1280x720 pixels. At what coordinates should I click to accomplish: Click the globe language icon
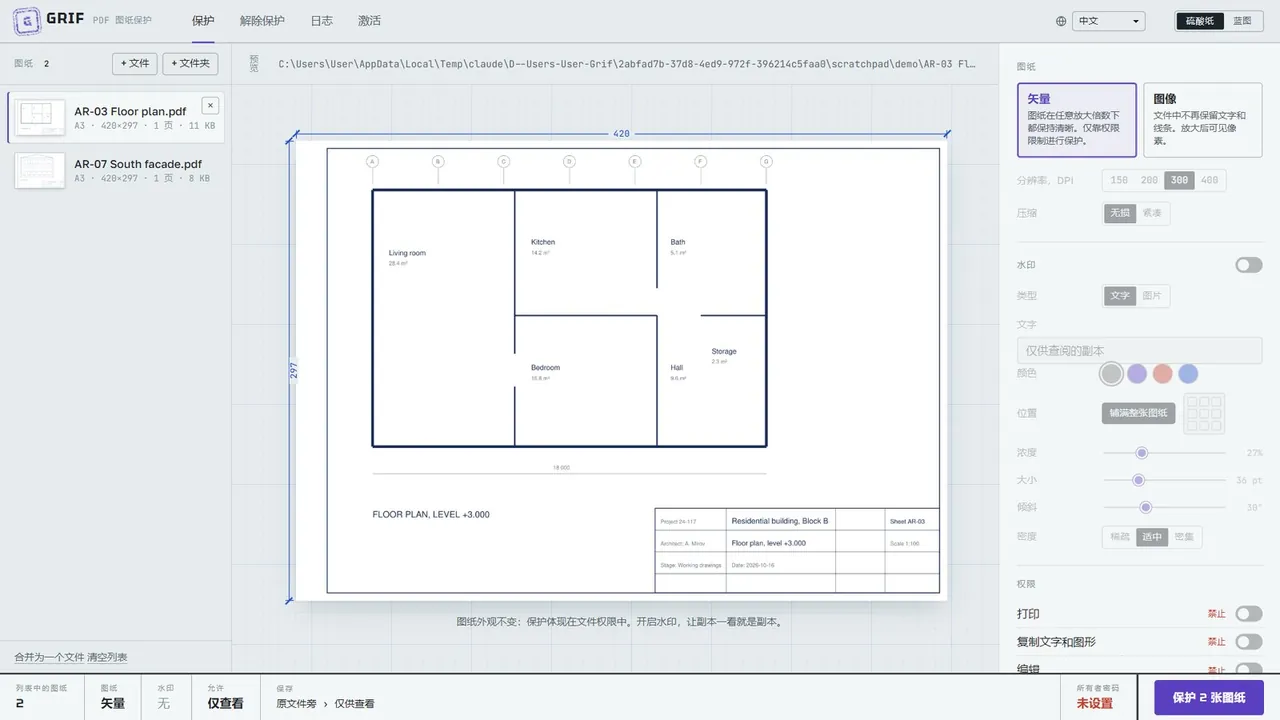tap(1061, 21)
